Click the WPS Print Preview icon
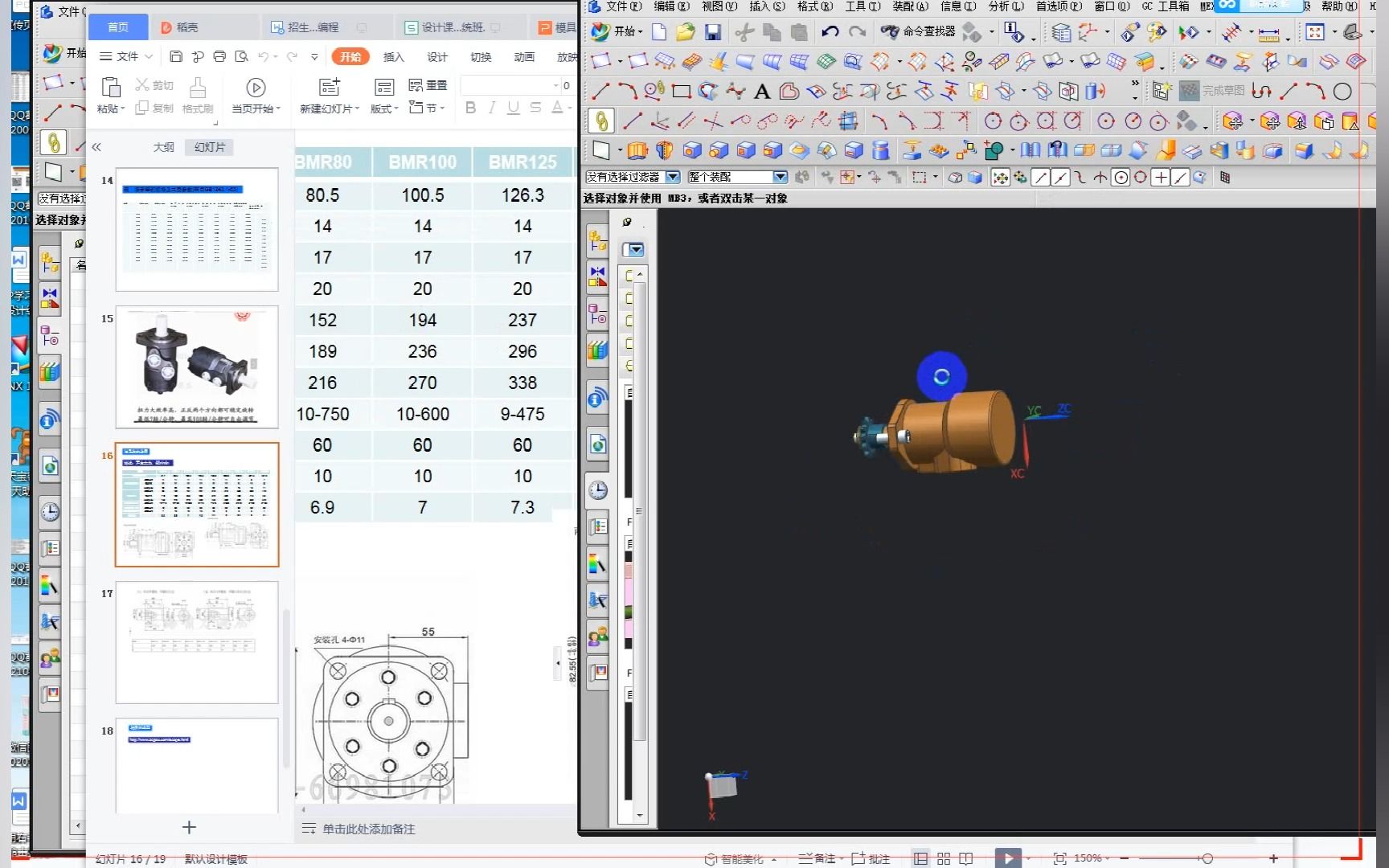This screenshot has height=868, width=1389. click(241, 57)
